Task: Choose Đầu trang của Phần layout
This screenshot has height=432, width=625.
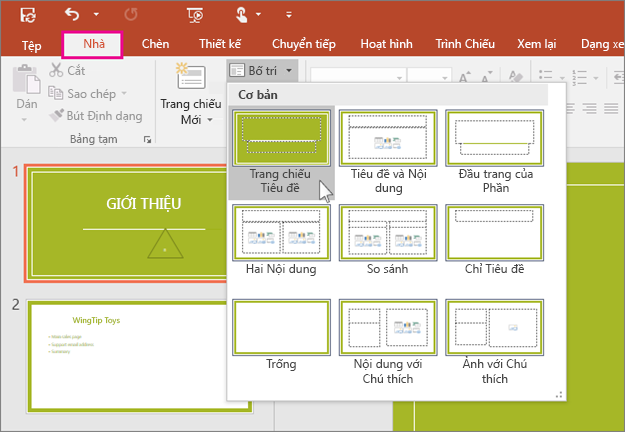Action: pos(495,153)
